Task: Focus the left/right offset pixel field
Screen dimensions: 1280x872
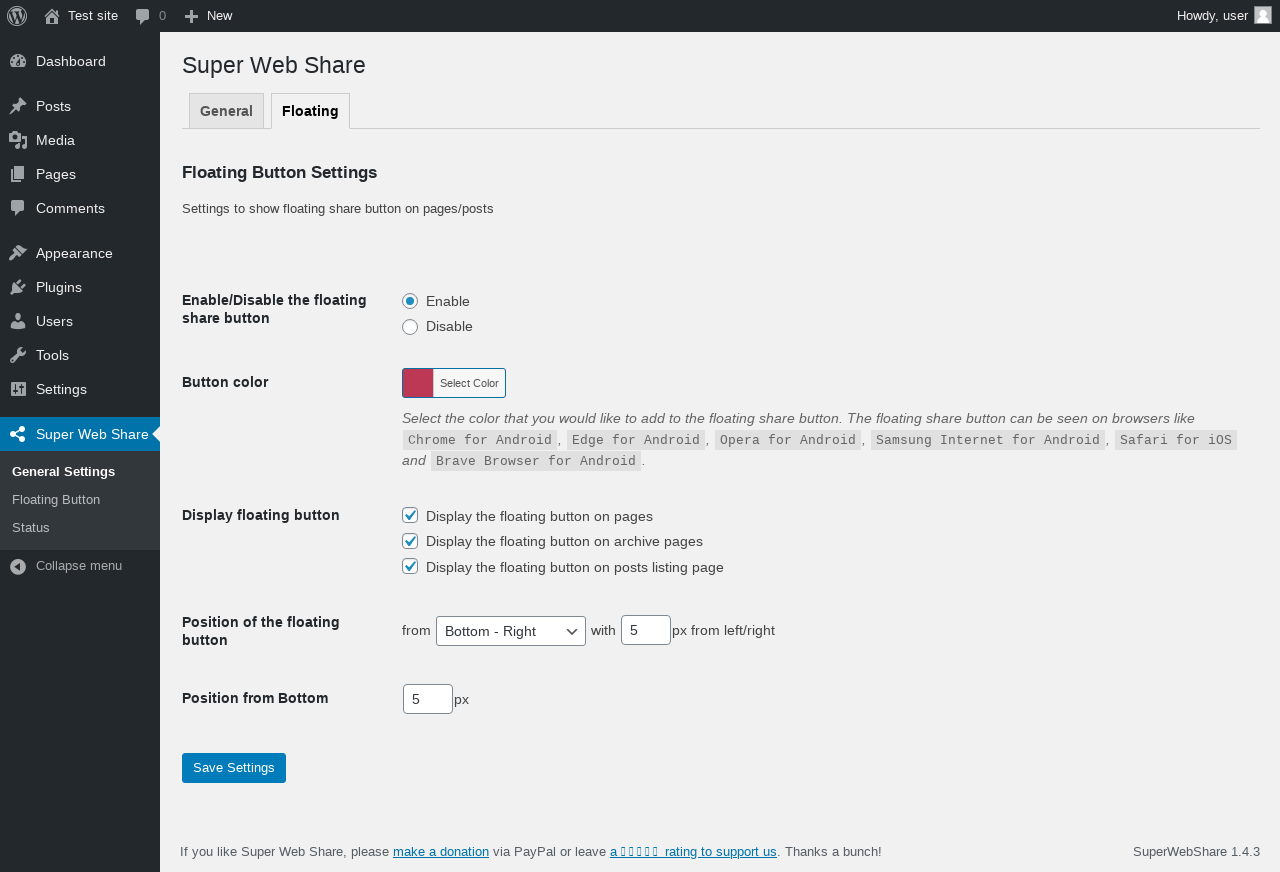Action: click(x=646, y=630)
